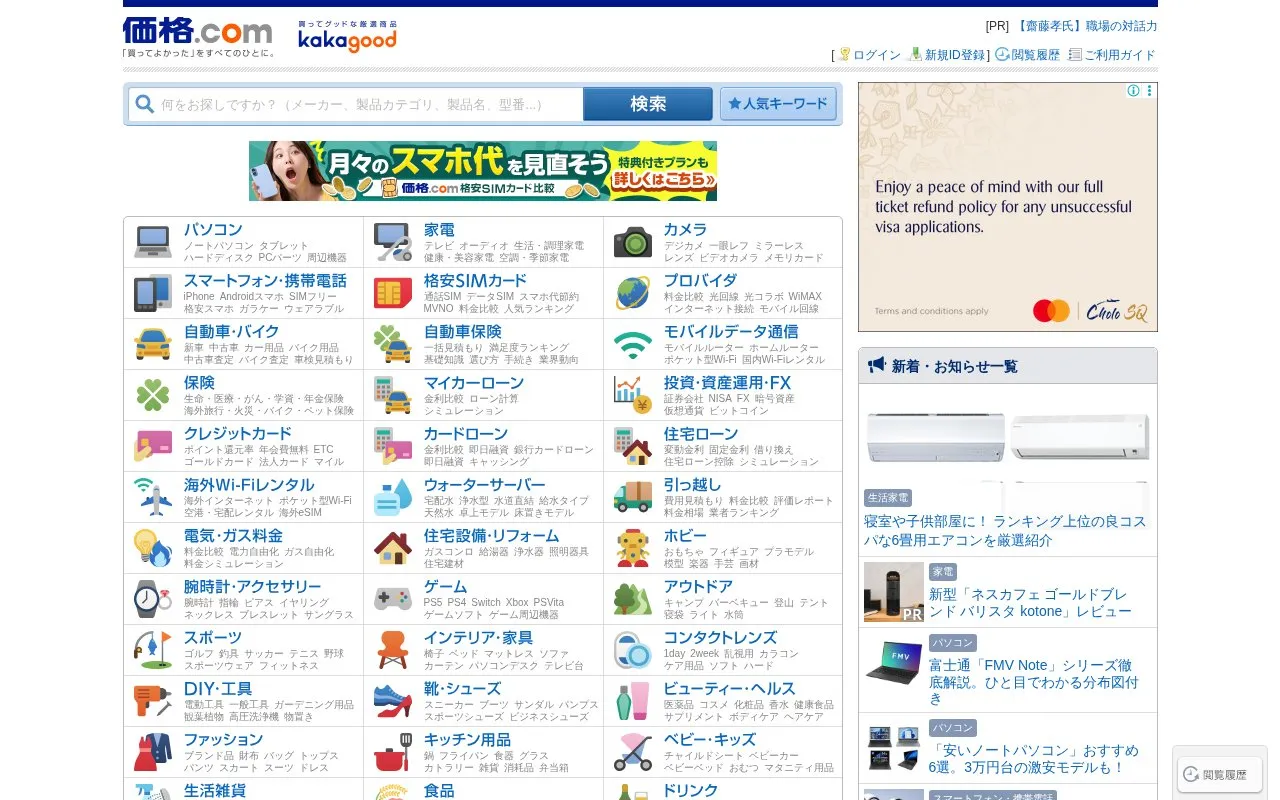Click the four-leaf clover icon for 保険

pos(153,395)
